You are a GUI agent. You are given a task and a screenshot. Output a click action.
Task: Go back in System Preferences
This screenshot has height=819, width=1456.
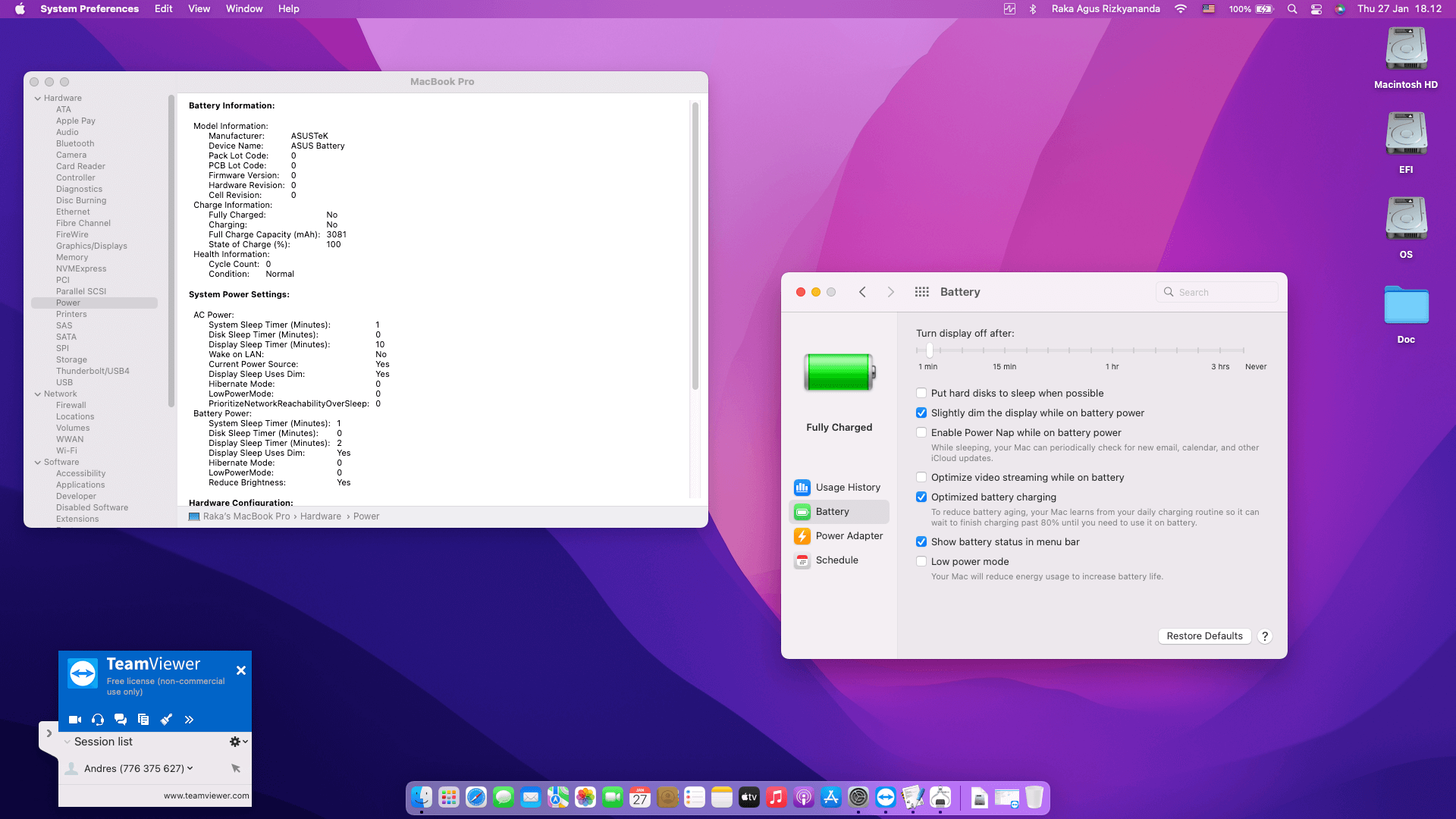[x=862, y=292]
